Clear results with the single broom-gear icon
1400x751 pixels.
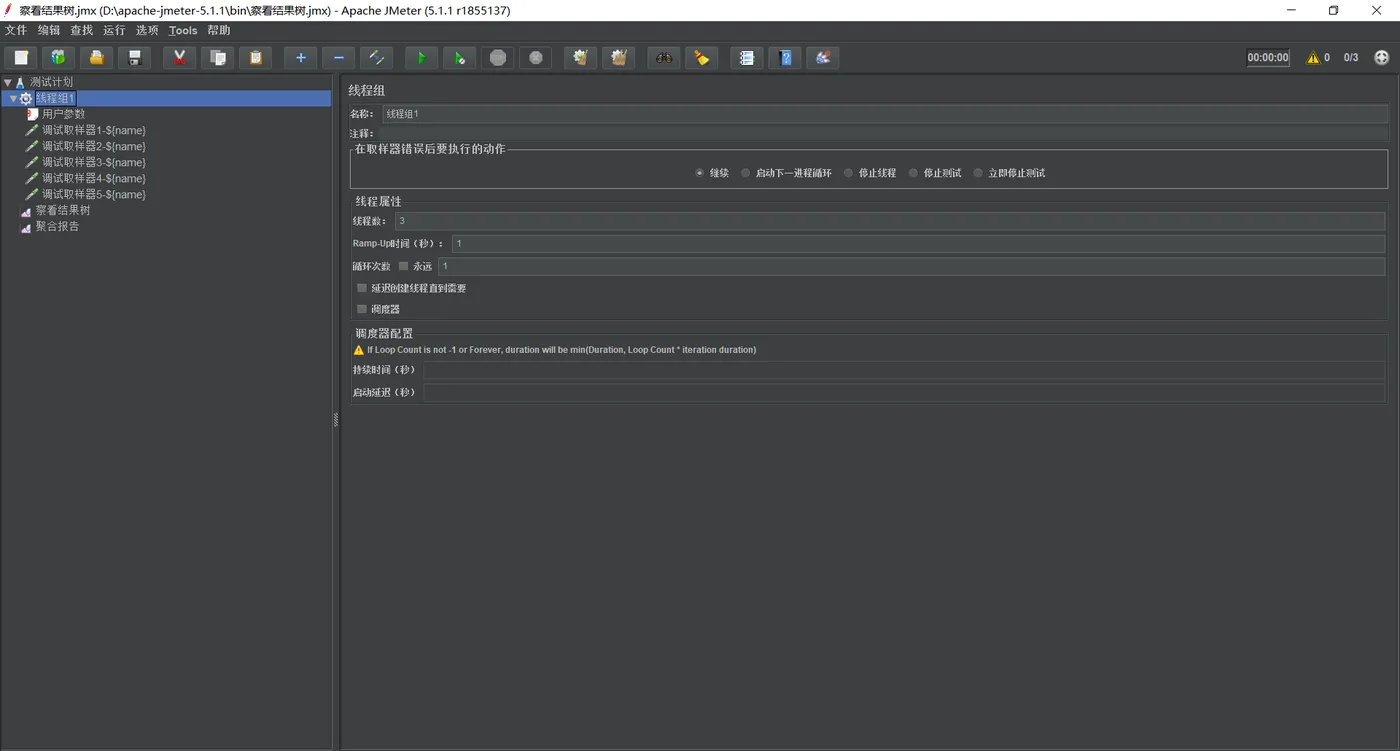(x=580, y=58)
